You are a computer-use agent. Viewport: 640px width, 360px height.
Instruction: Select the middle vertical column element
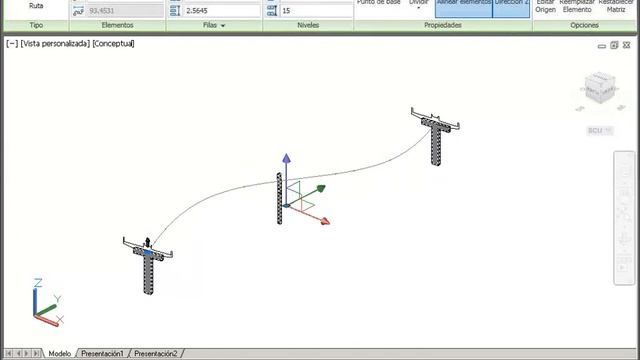tap(280, 198)
